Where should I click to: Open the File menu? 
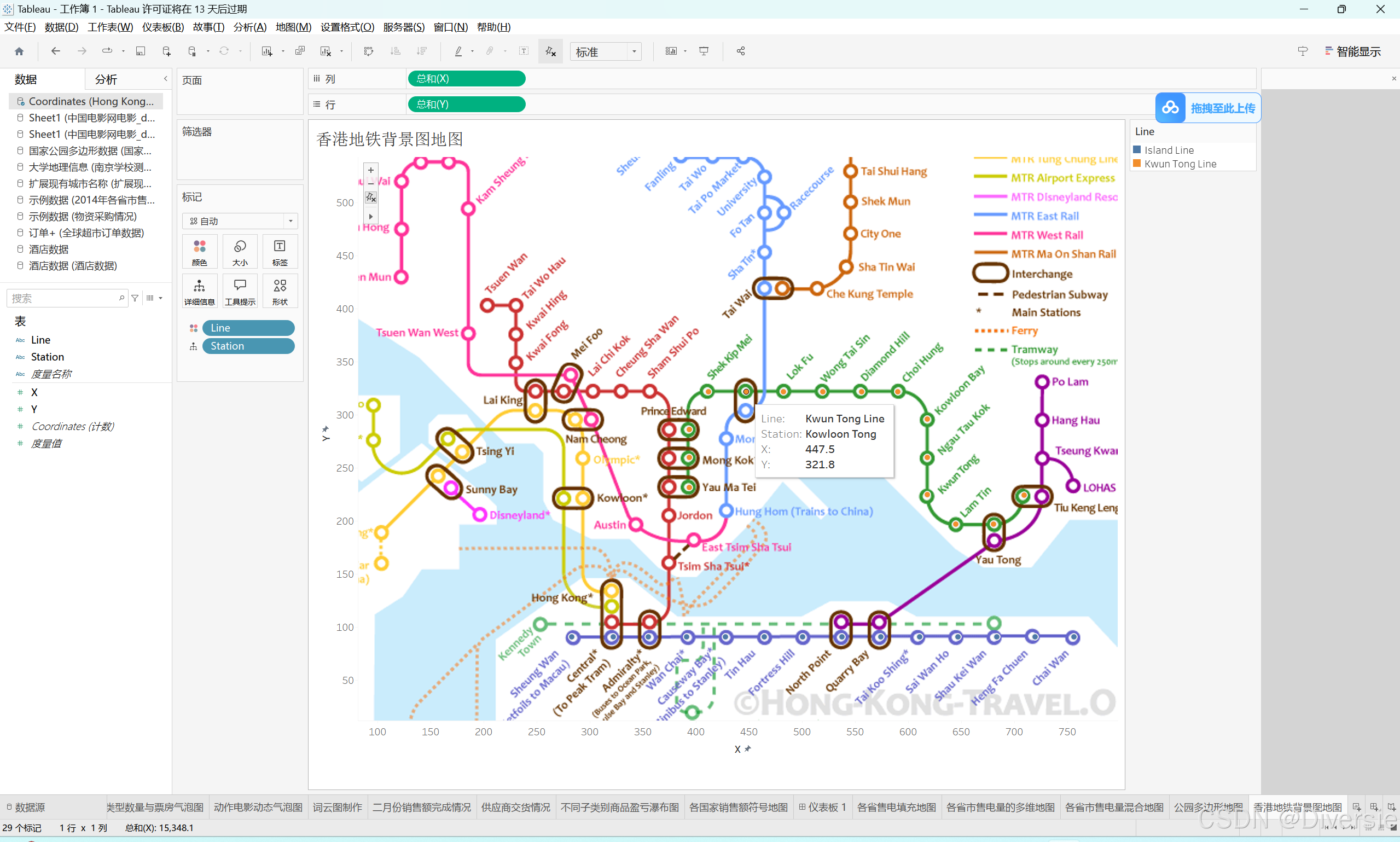point(20,27)
